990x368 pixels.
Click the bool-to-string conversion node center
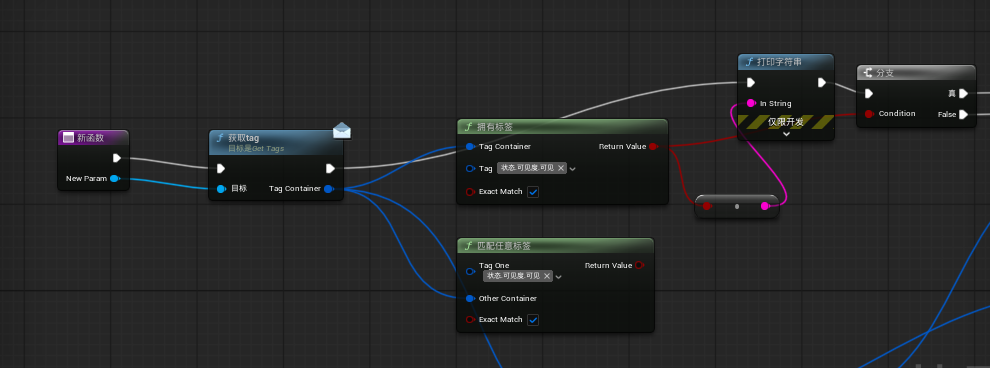click(737, 206)
